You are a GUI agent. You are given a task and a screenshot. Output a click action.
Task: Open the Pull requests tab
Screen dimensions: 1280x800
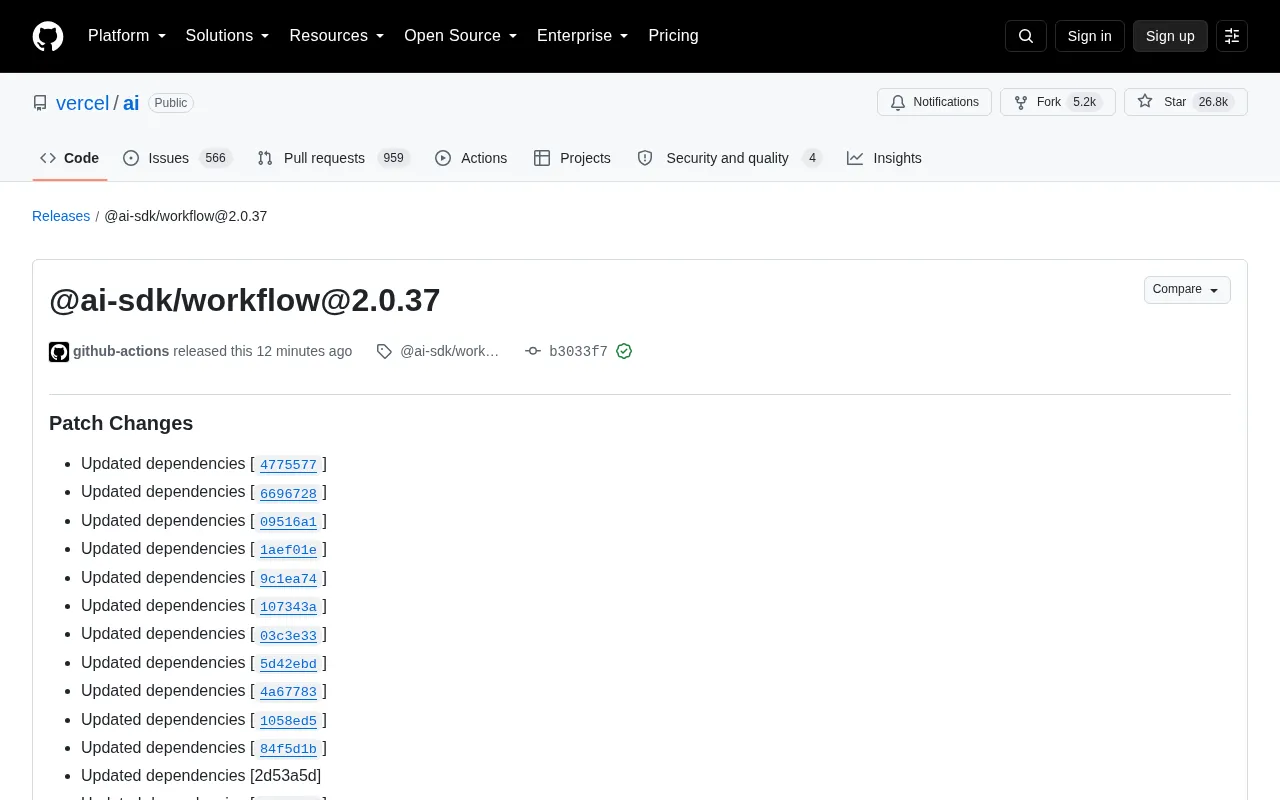[333, 158]
